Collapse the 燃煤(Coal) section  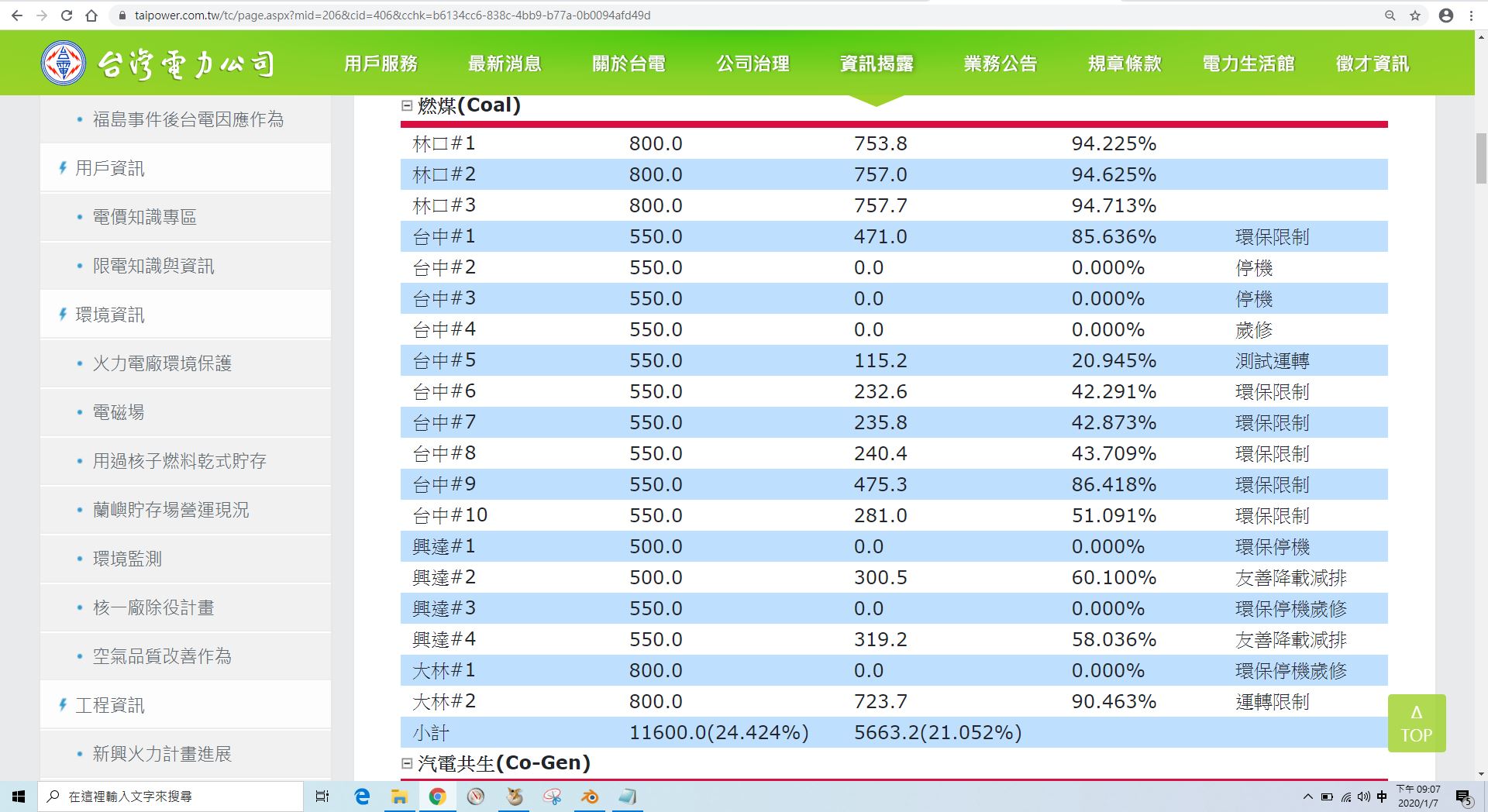(407, 105)
